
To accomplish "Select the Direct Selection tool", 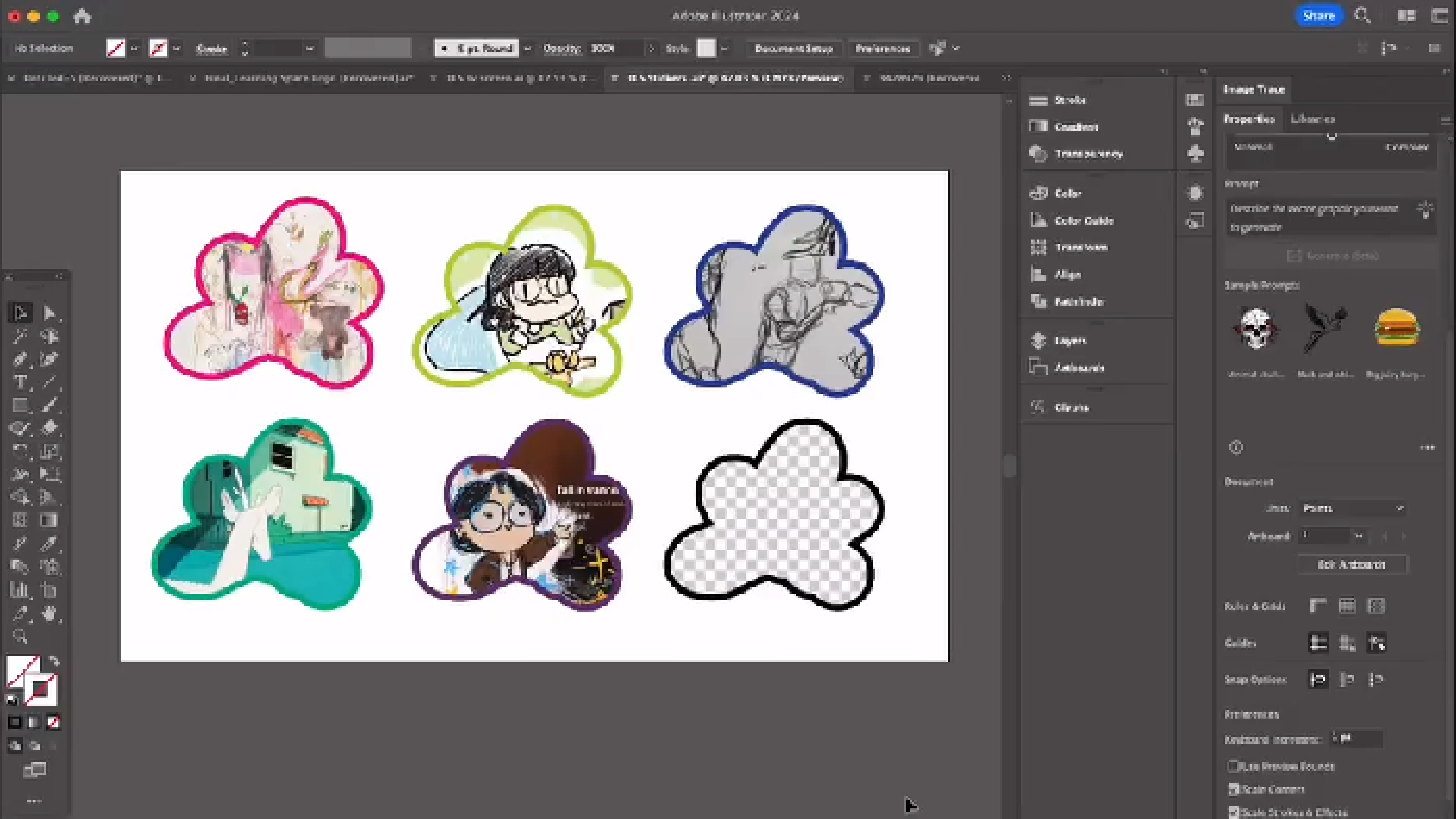I will pos(49,312).
